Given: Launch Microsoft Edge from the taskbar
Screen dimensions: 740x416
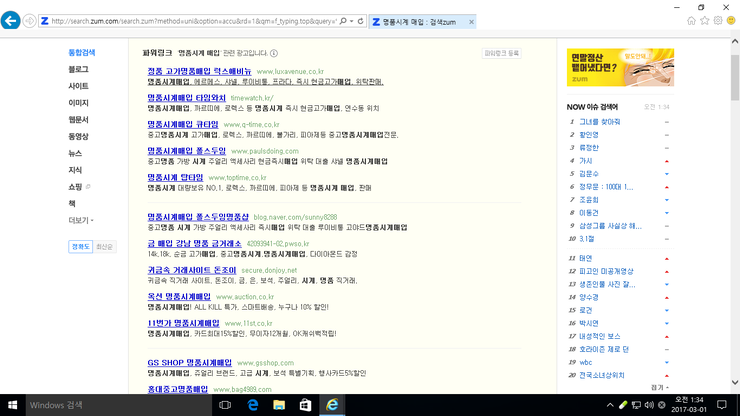Looking at the screenshot, I should click(x=252, y=405).
